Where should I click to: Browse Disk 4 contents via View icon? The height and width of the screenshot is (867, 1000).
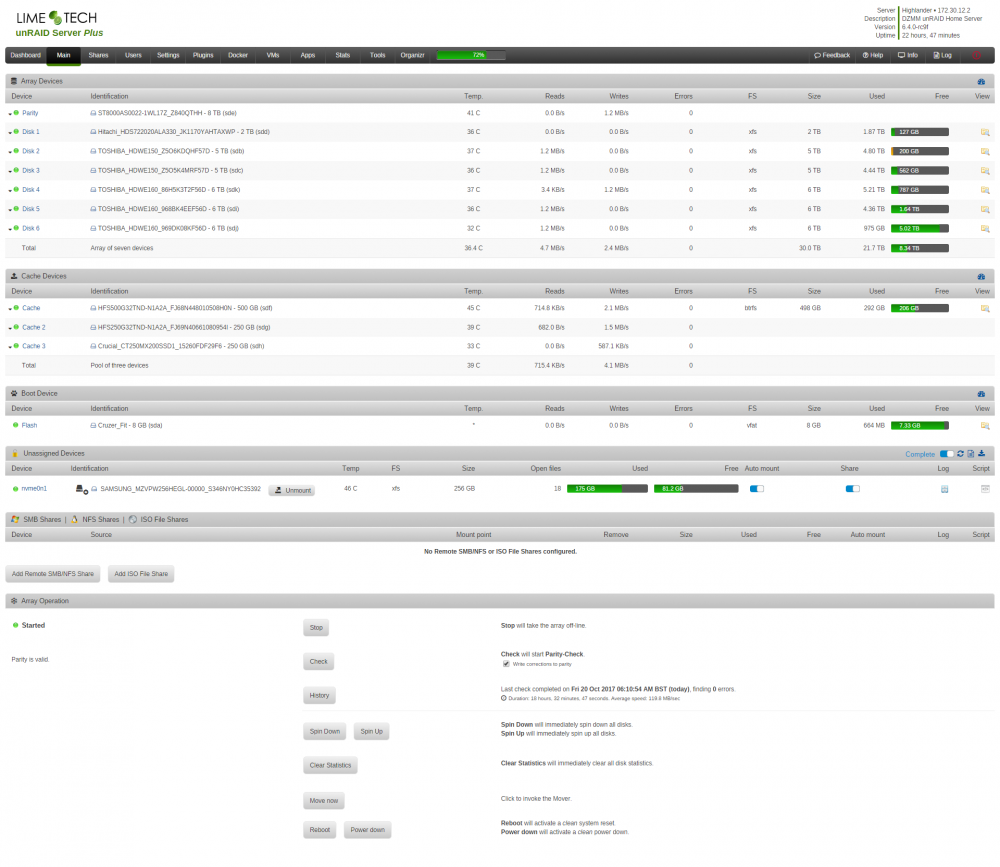[x=985, y=190]
